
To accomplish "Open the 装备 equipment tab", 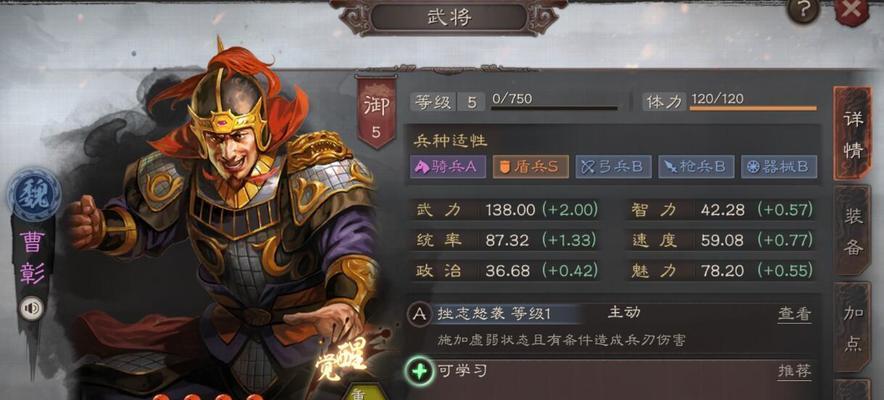I will tap(853, 230).
